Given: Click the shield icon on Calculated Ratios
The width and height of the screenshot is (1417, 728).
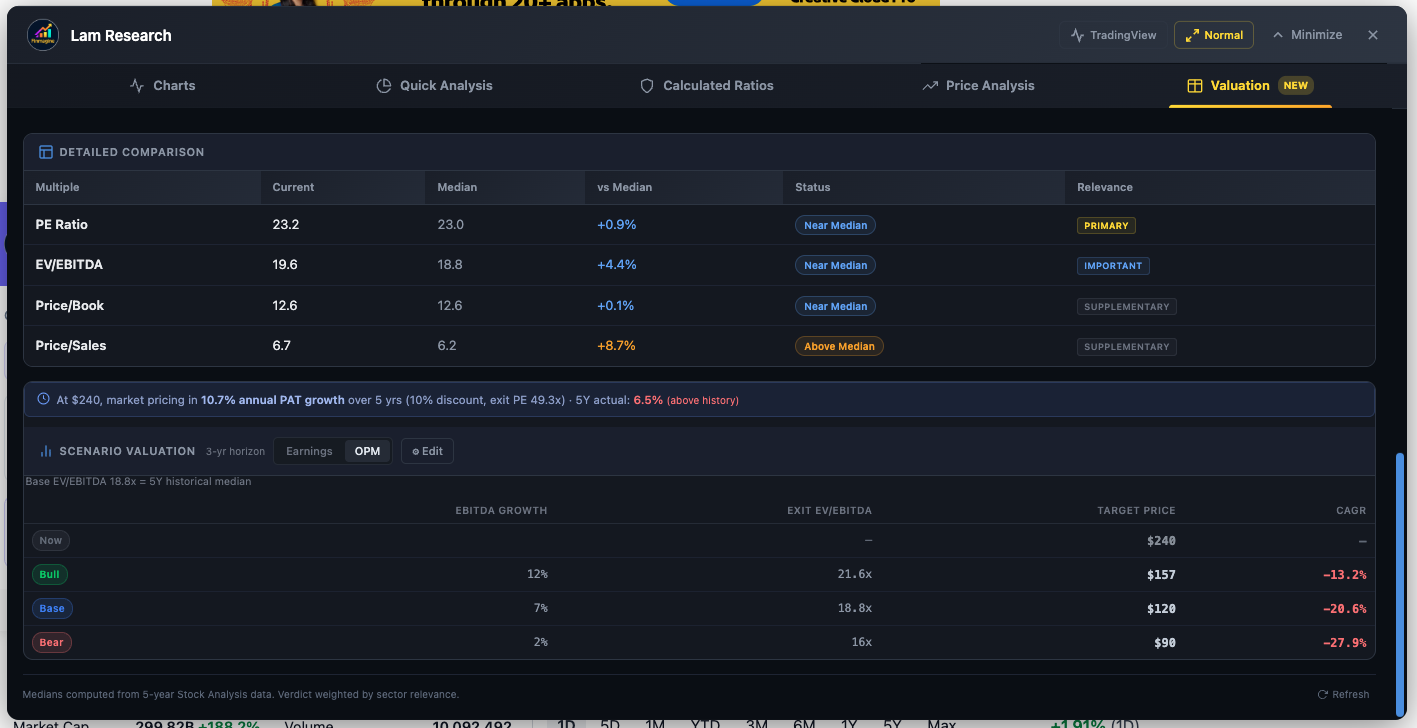Looking at the screenshot, I should [647, 85].
